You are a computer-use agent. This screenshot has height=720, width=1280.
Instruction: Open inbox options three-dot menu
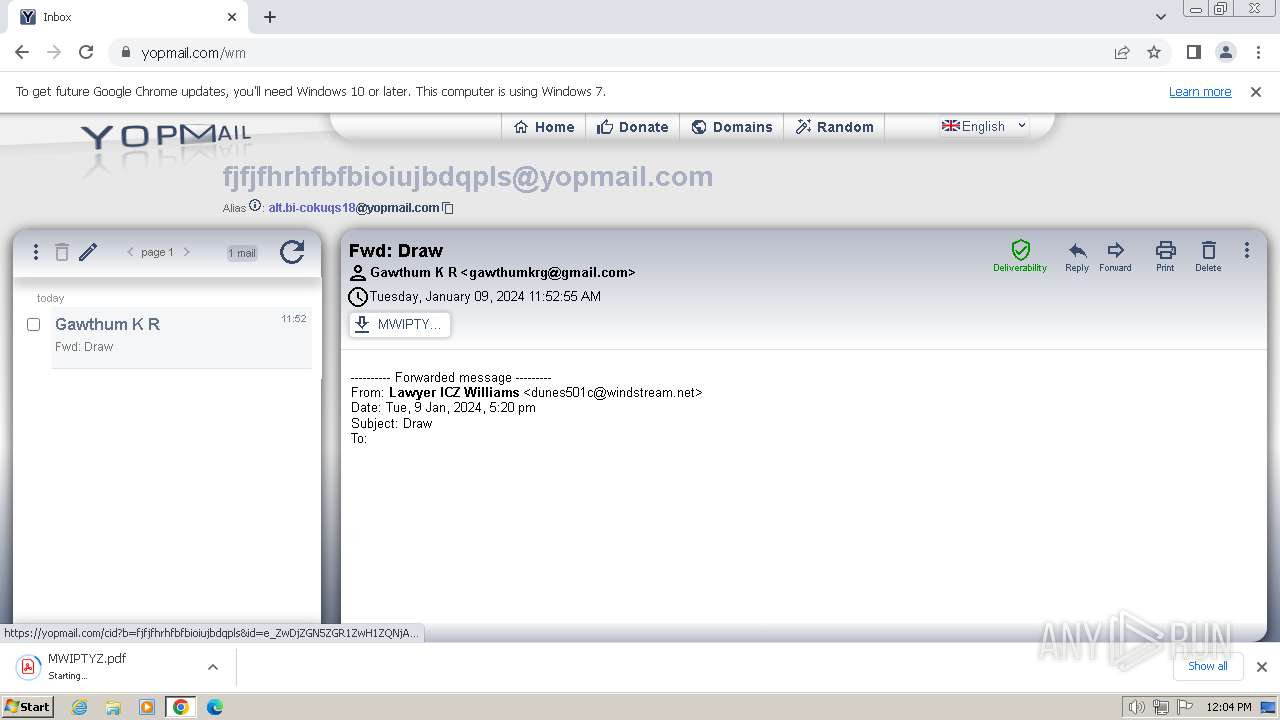point(36,252)
